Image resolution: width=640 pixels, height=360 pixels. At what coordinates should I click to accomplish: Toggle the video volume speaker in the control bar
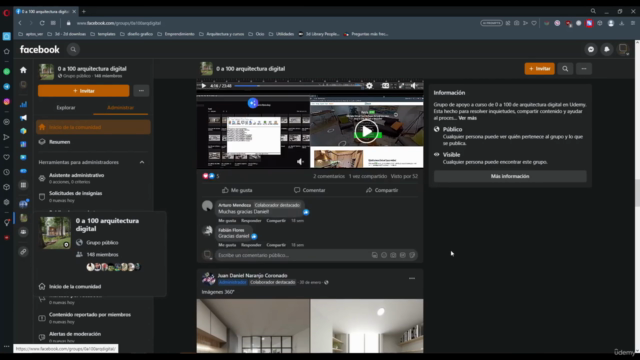coord(414,86)
